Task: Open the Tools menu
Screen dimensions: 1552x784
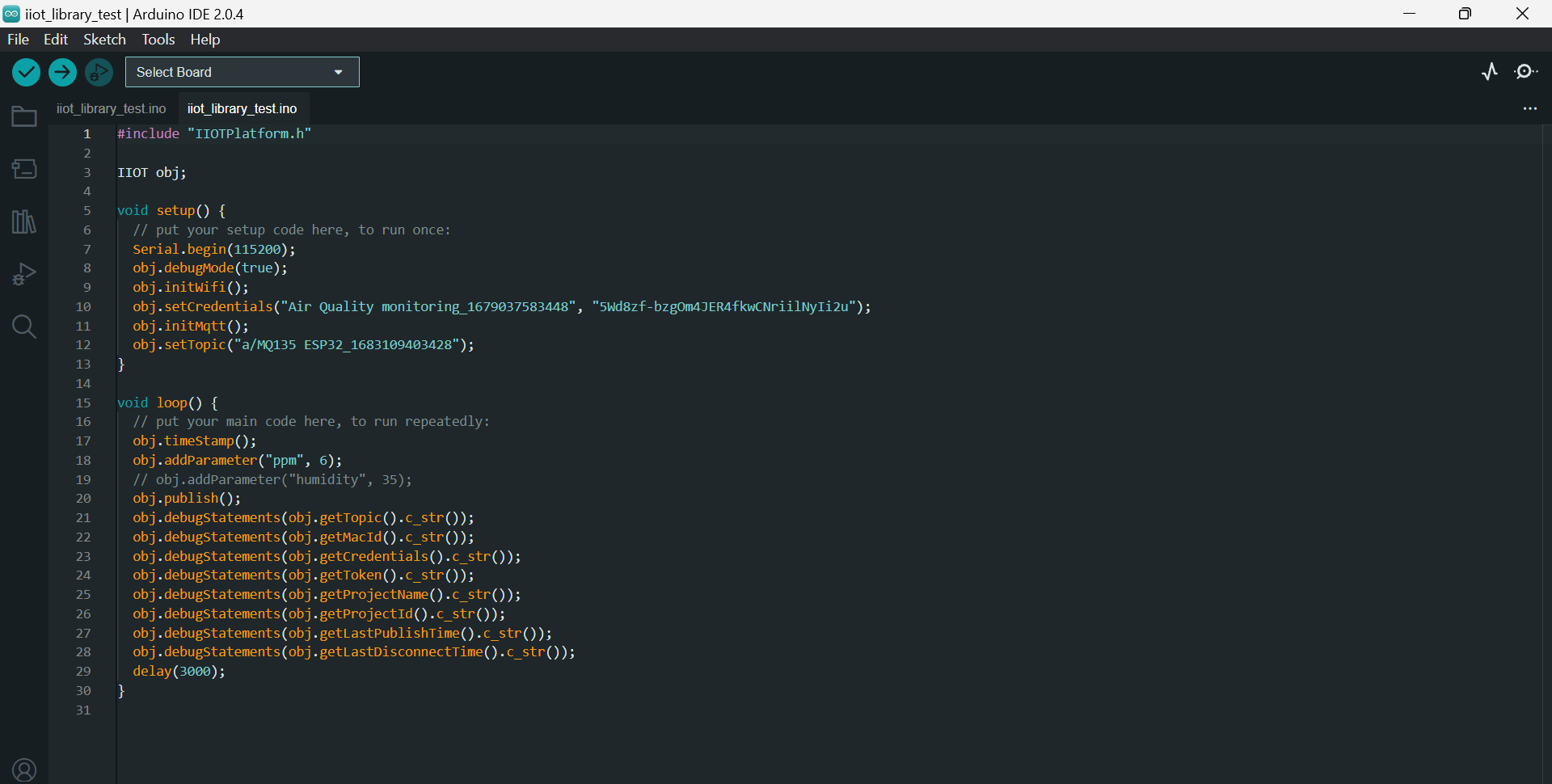Action: 158,40
